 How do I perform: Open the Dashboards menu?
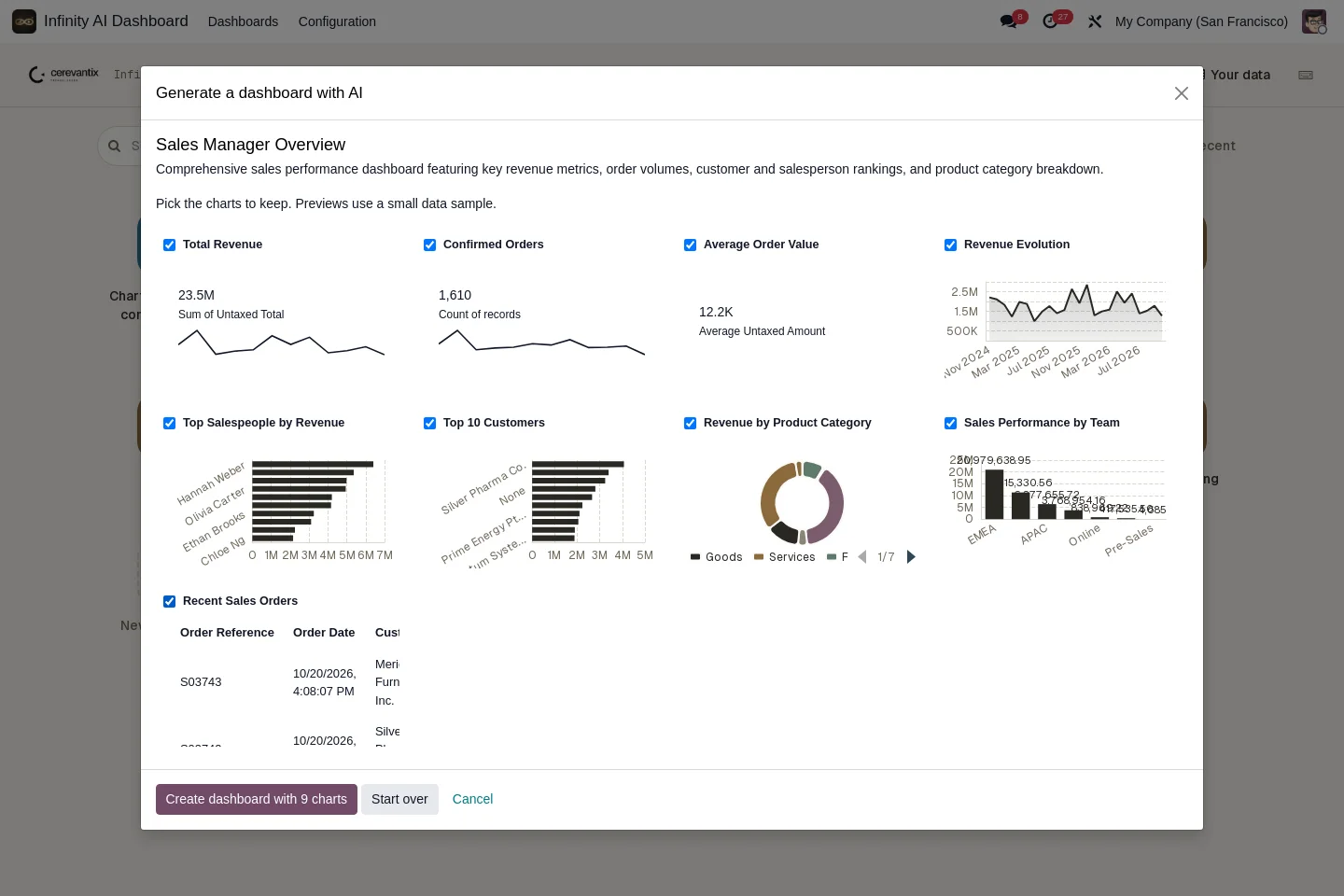pyautogui.click(x=243, y=21)
